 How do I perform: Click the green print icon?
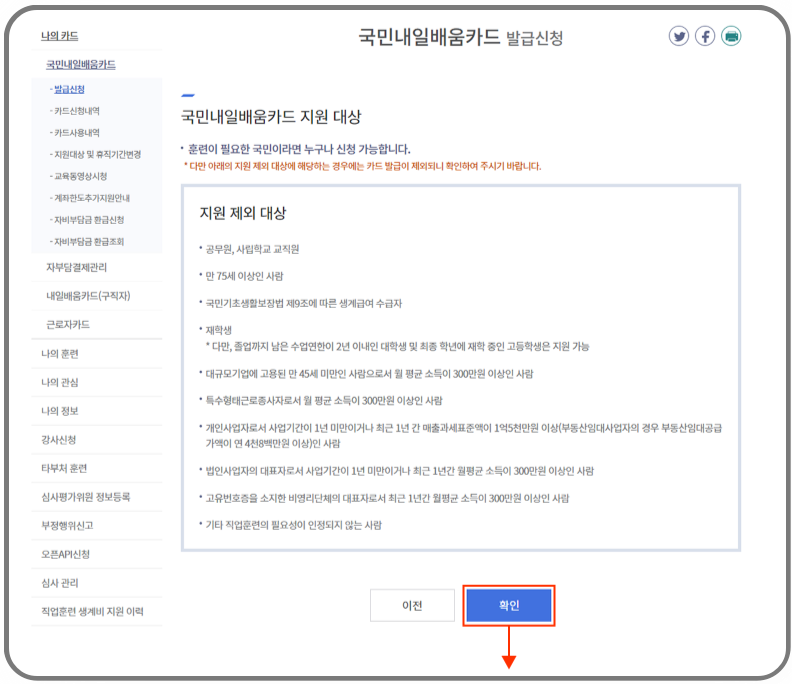pos(731,36)
